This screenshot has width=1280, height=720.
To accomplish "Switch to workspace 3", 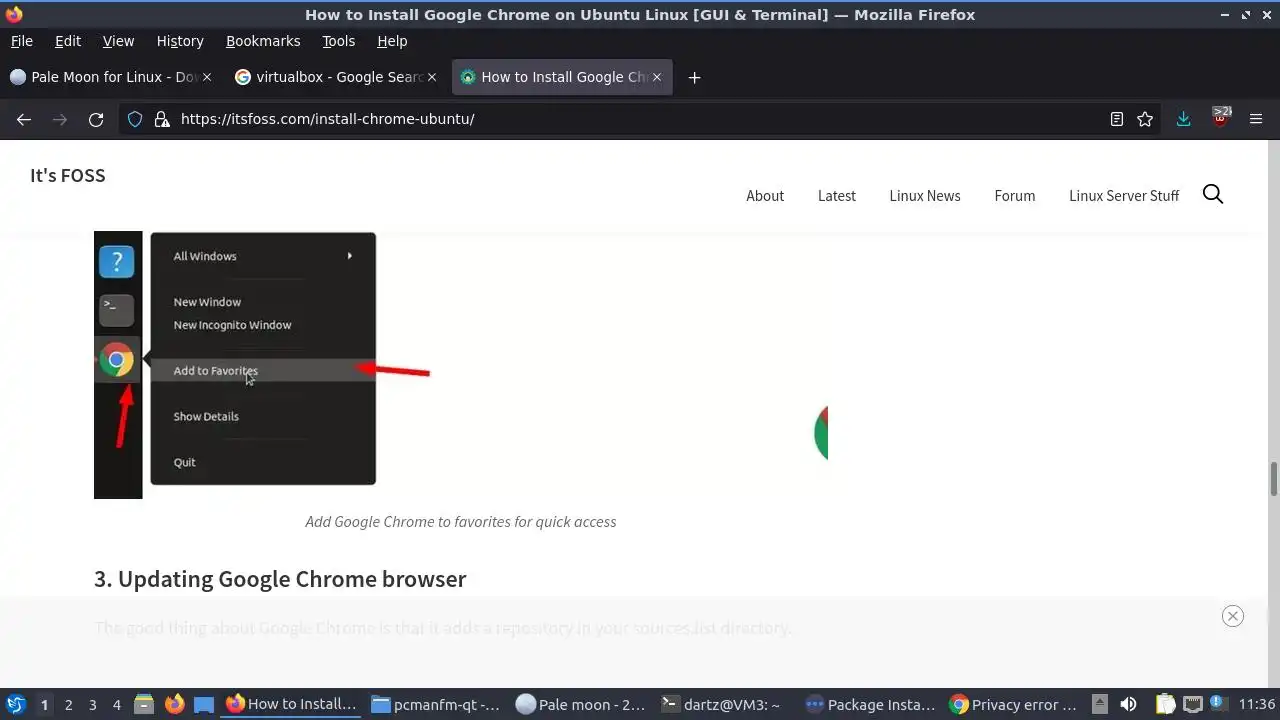I will [92, 705].
